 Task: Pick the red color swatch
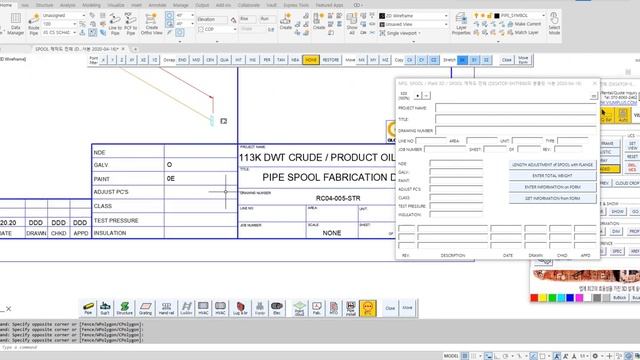pyautogui.click(x=534, y=298)
